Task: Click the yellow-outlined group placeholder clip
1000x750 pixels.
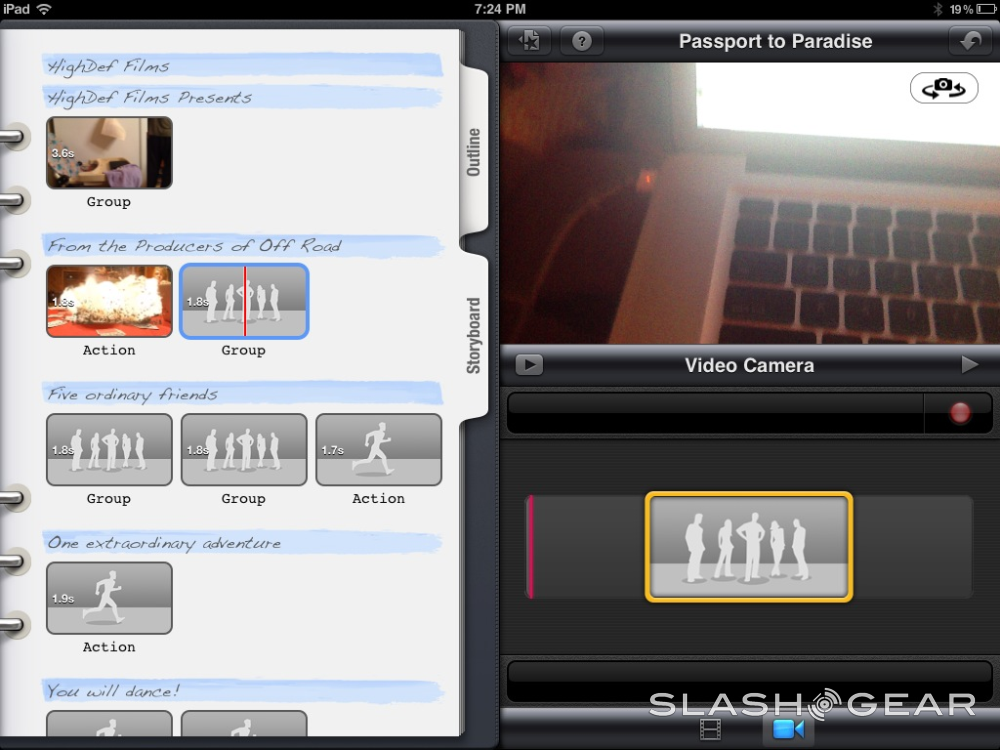Action: [749, 547]
